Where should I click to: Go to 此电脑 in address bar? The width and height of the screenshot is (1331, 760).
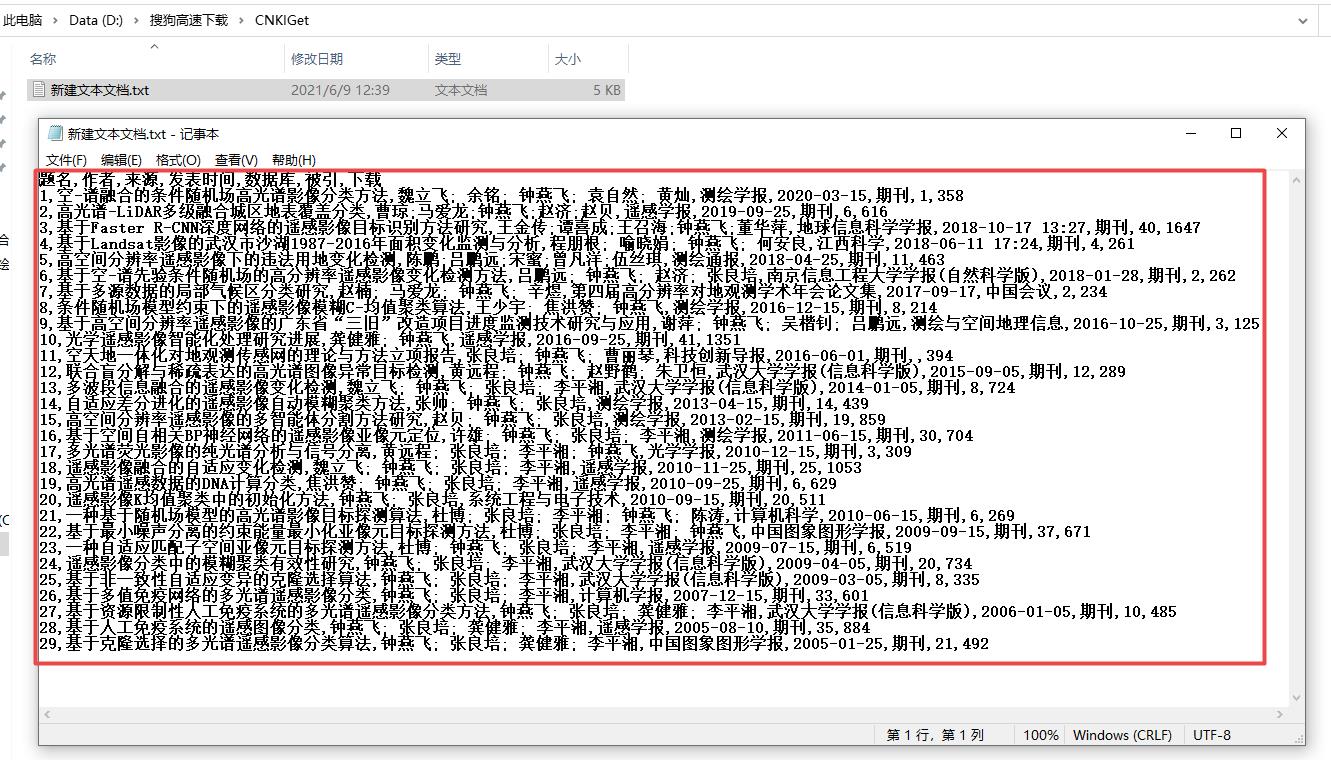22,20
